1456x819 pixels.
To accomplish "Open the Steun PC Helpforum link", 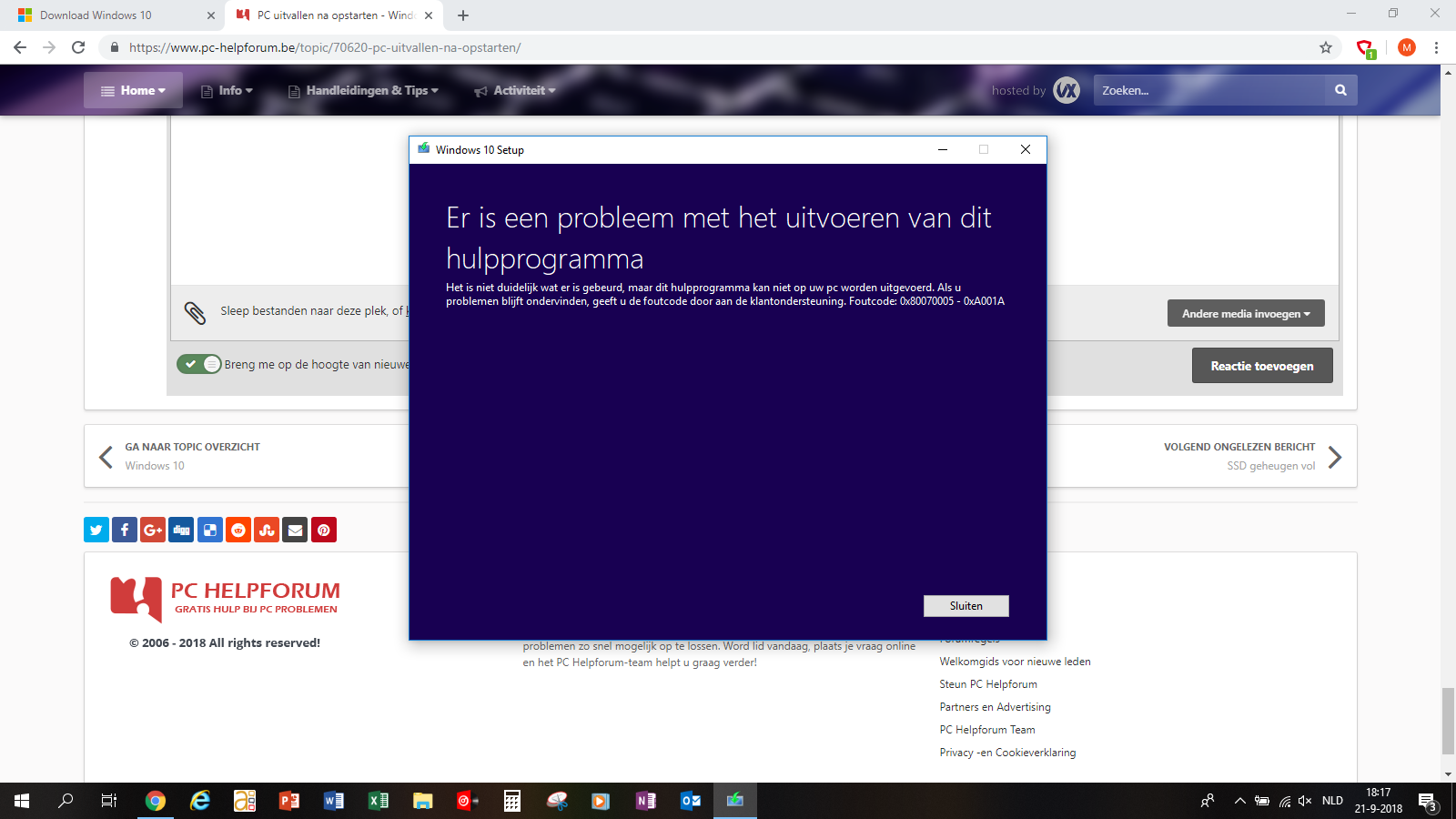I will [988, 684].
